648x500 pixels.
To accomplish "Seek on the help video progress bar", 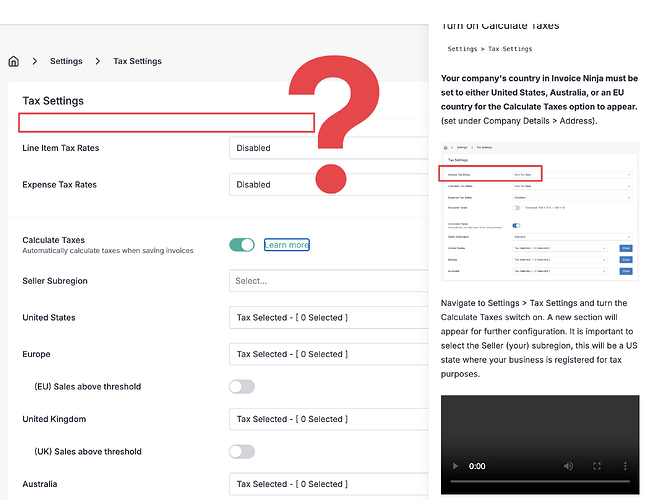I will (x=540, y=481).
